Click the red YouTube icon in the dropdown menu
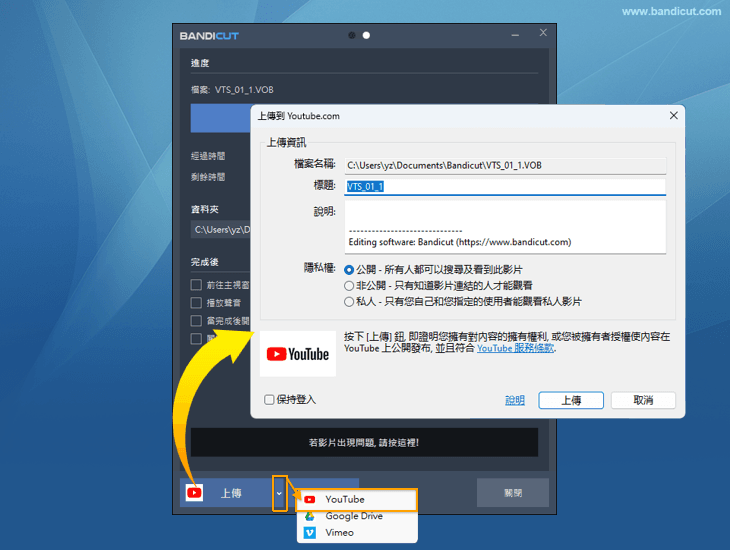The height and width of the screenshot is (550, 730). pos(310,500)
